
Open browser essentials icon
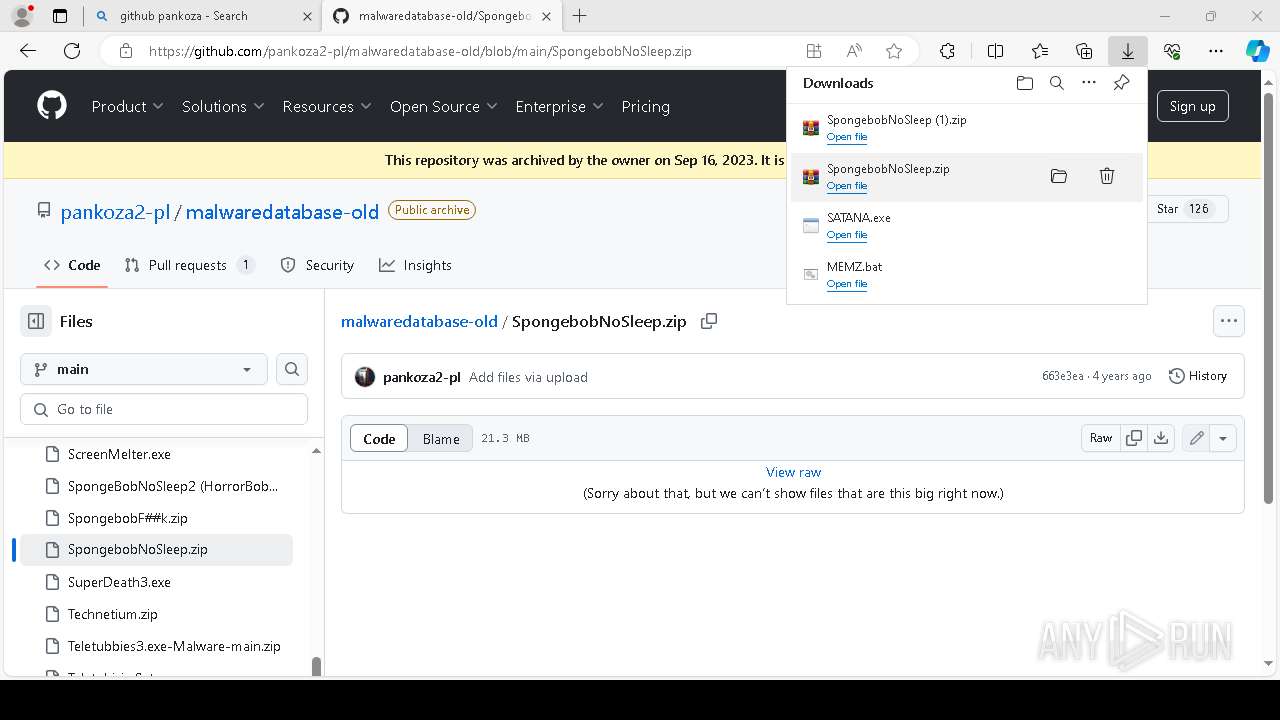point(1172,51)
